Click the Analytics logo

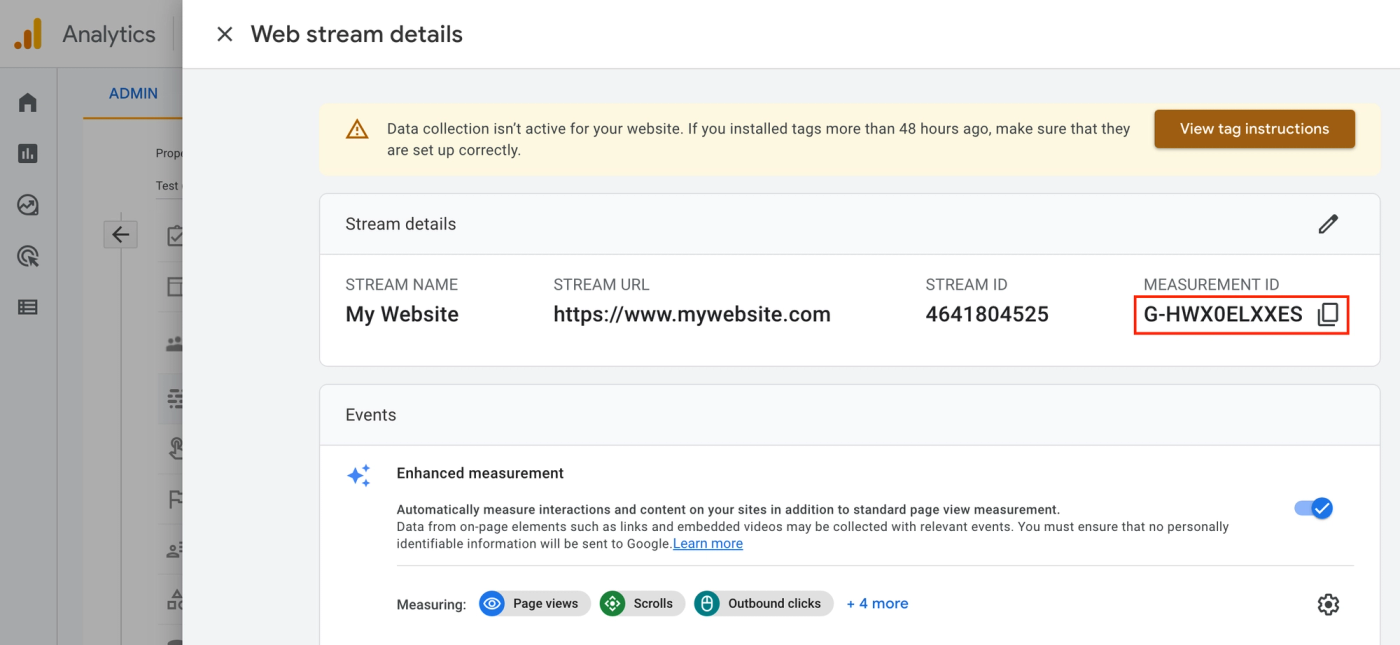tap(28, 34)
